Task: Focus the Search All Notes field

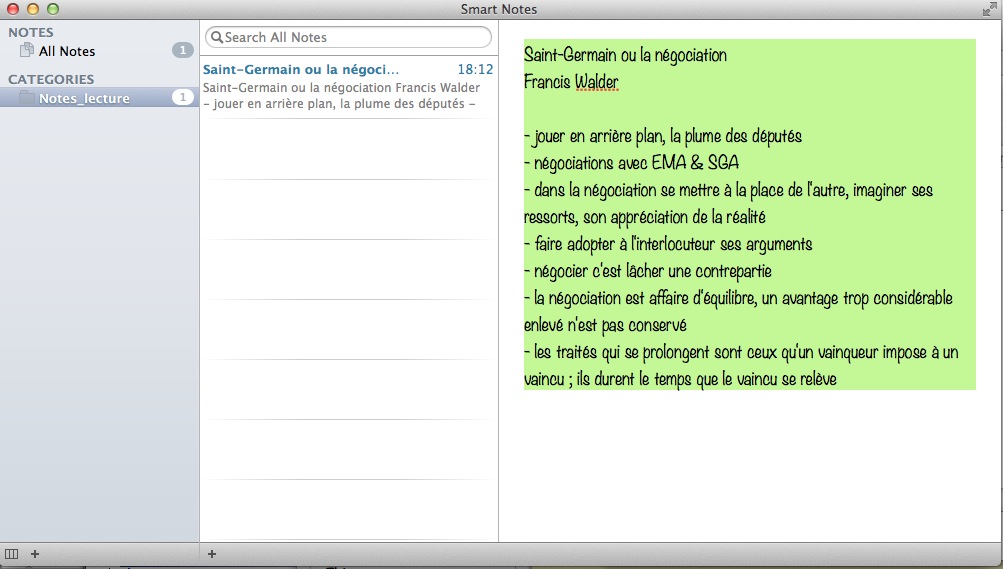Action: (350, 37)
